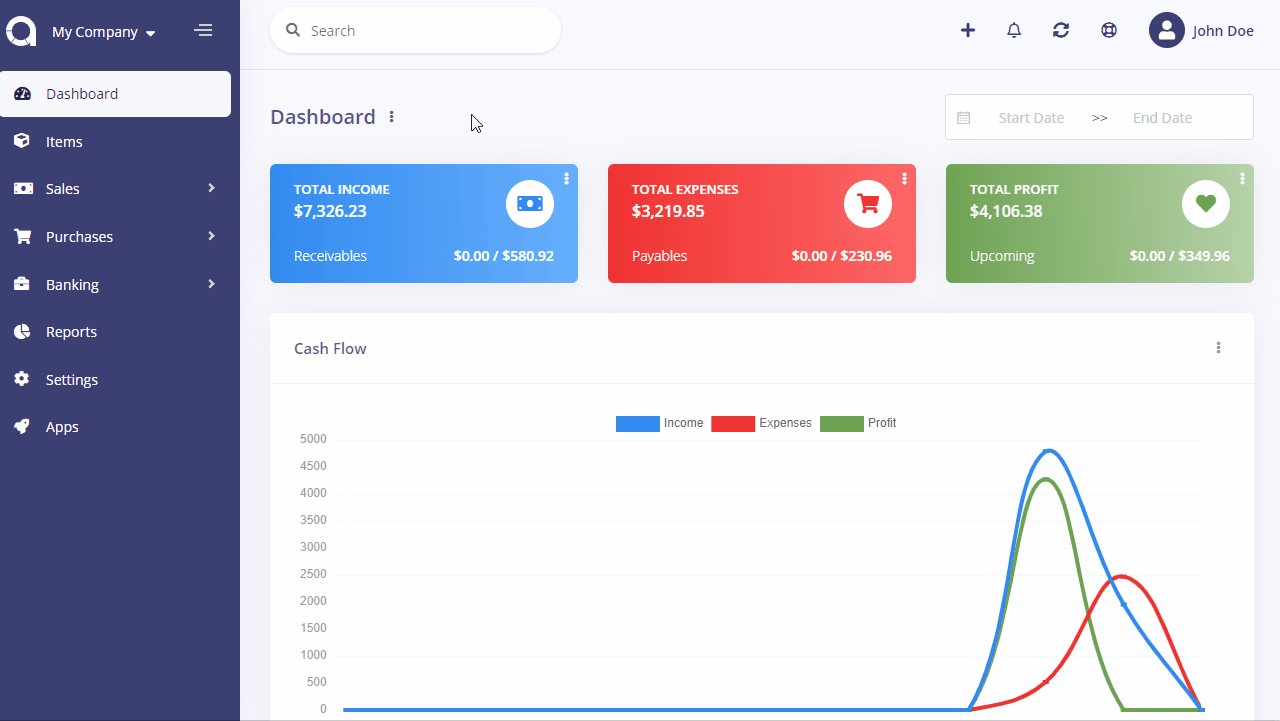This screenshot has width=1280, height=721.
Task: Collapse the sidebar with the hamburger icon
Action: coord(203,31)
